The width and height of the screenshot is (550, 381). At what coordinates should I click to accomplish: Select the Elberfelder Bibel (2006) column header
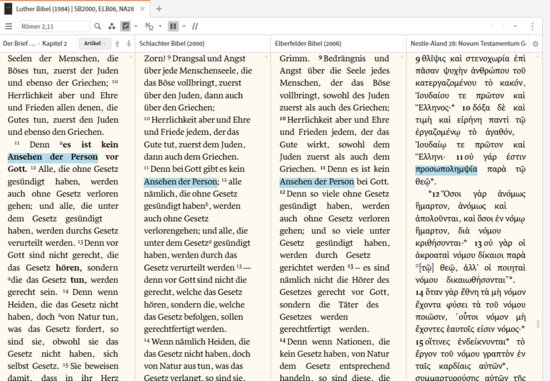click(x=308, y=44)
